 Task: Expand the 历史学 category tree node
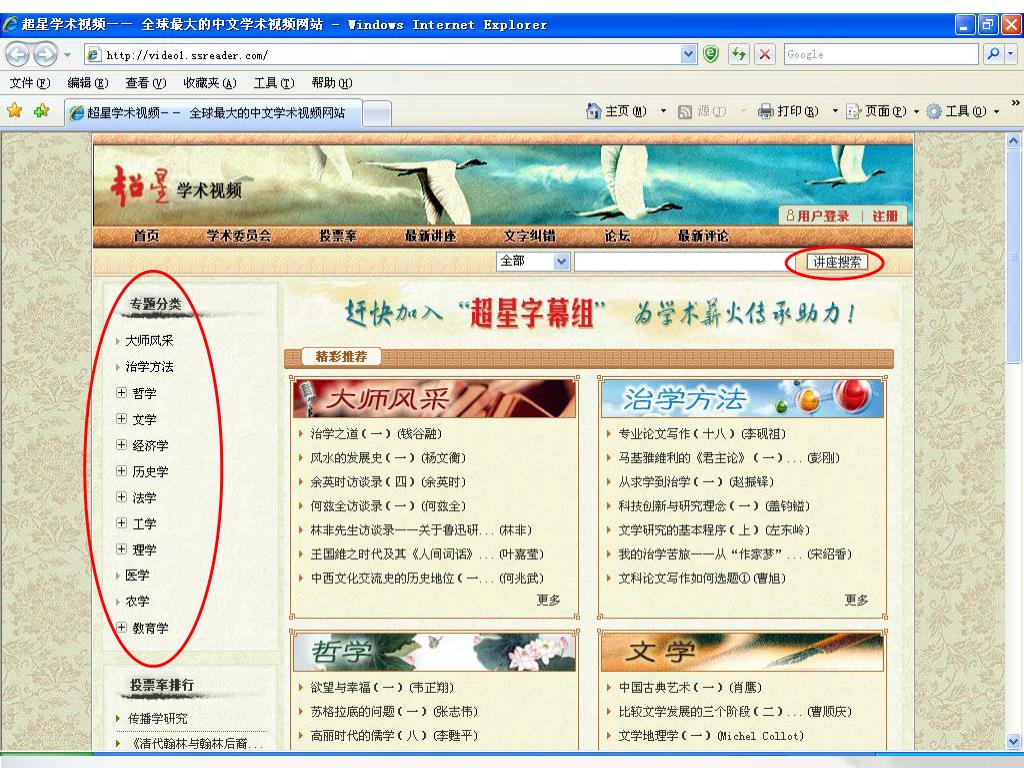tap(121, 471)
